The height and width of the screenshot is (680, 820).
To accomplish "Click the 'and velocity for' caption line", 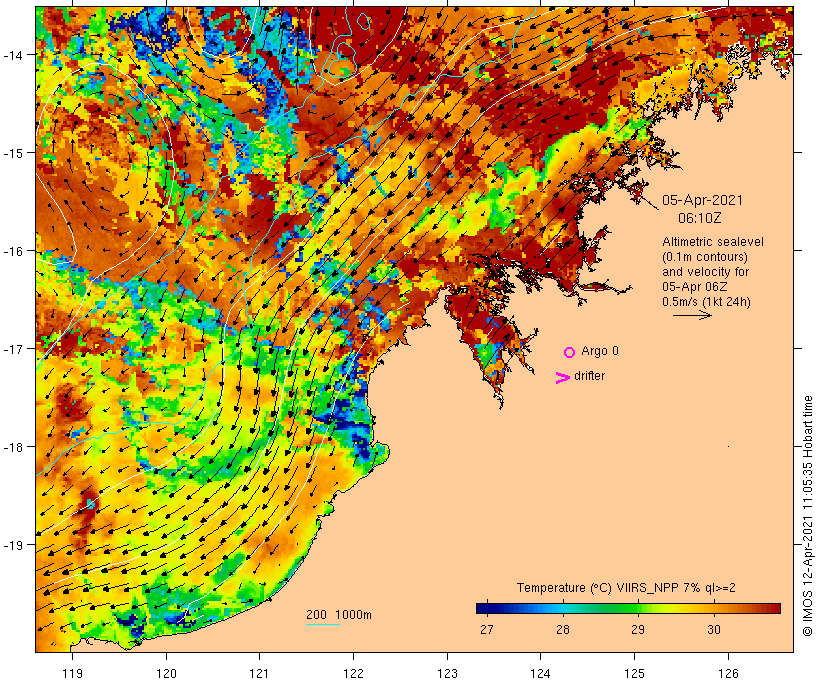I will tap(705, 272).
